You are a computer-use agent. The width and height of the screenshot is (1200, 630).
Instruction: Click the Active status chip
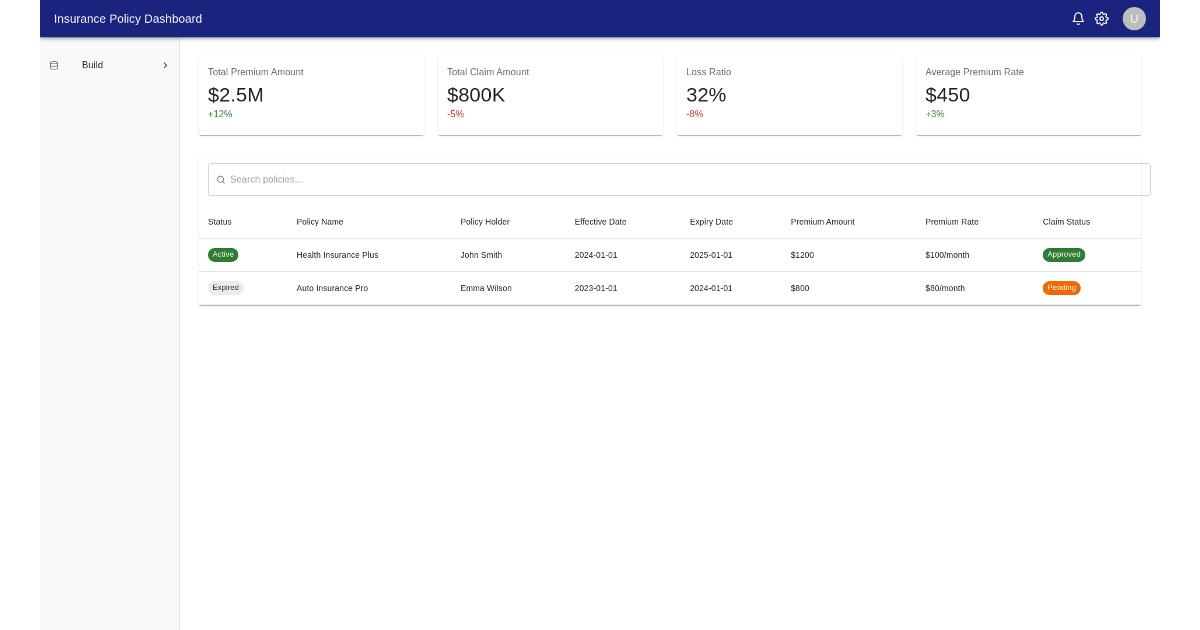(223, 255)
